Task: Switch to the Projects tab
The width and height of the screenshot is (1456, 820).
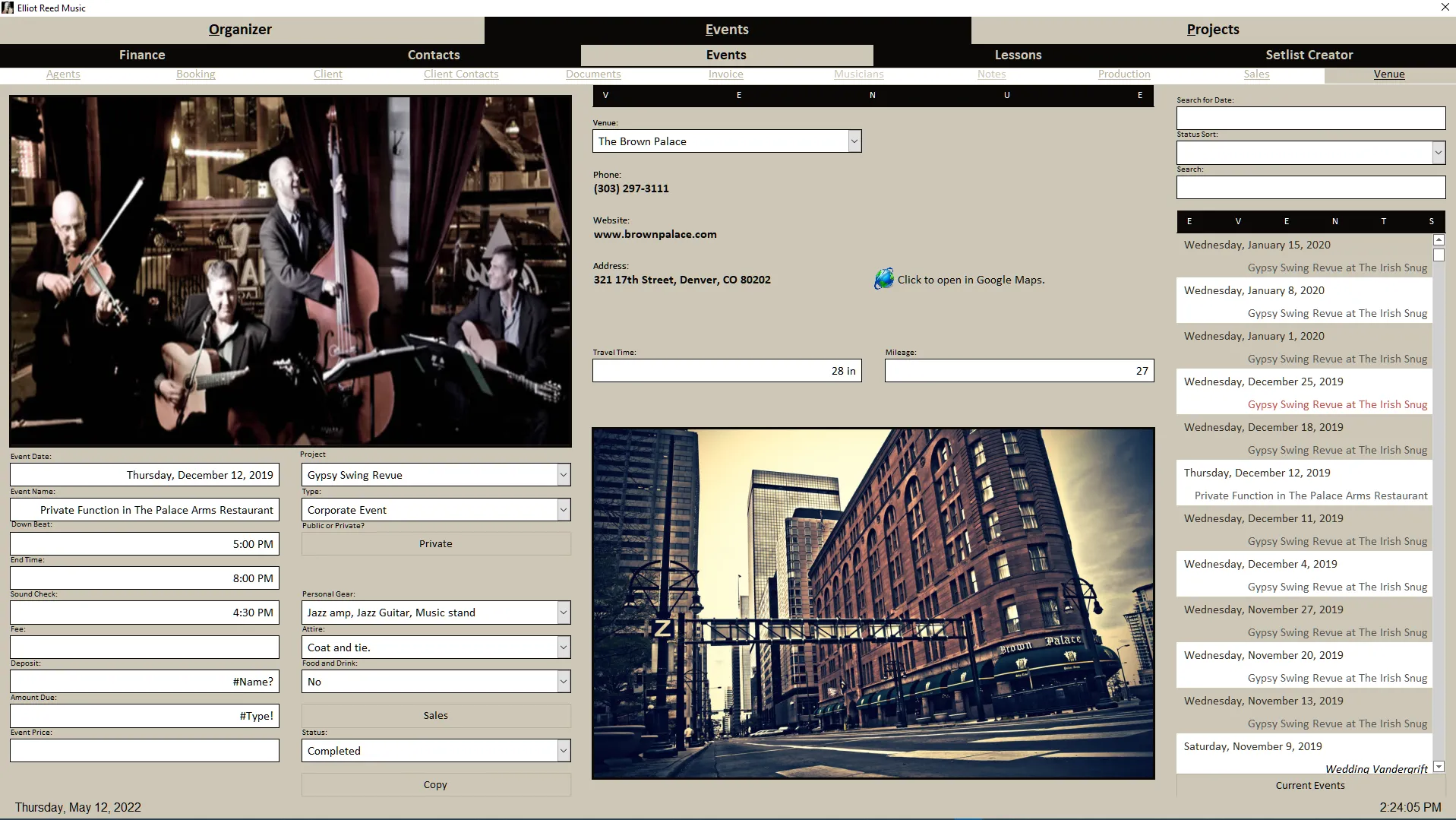Action: (x=1212, y=30)
